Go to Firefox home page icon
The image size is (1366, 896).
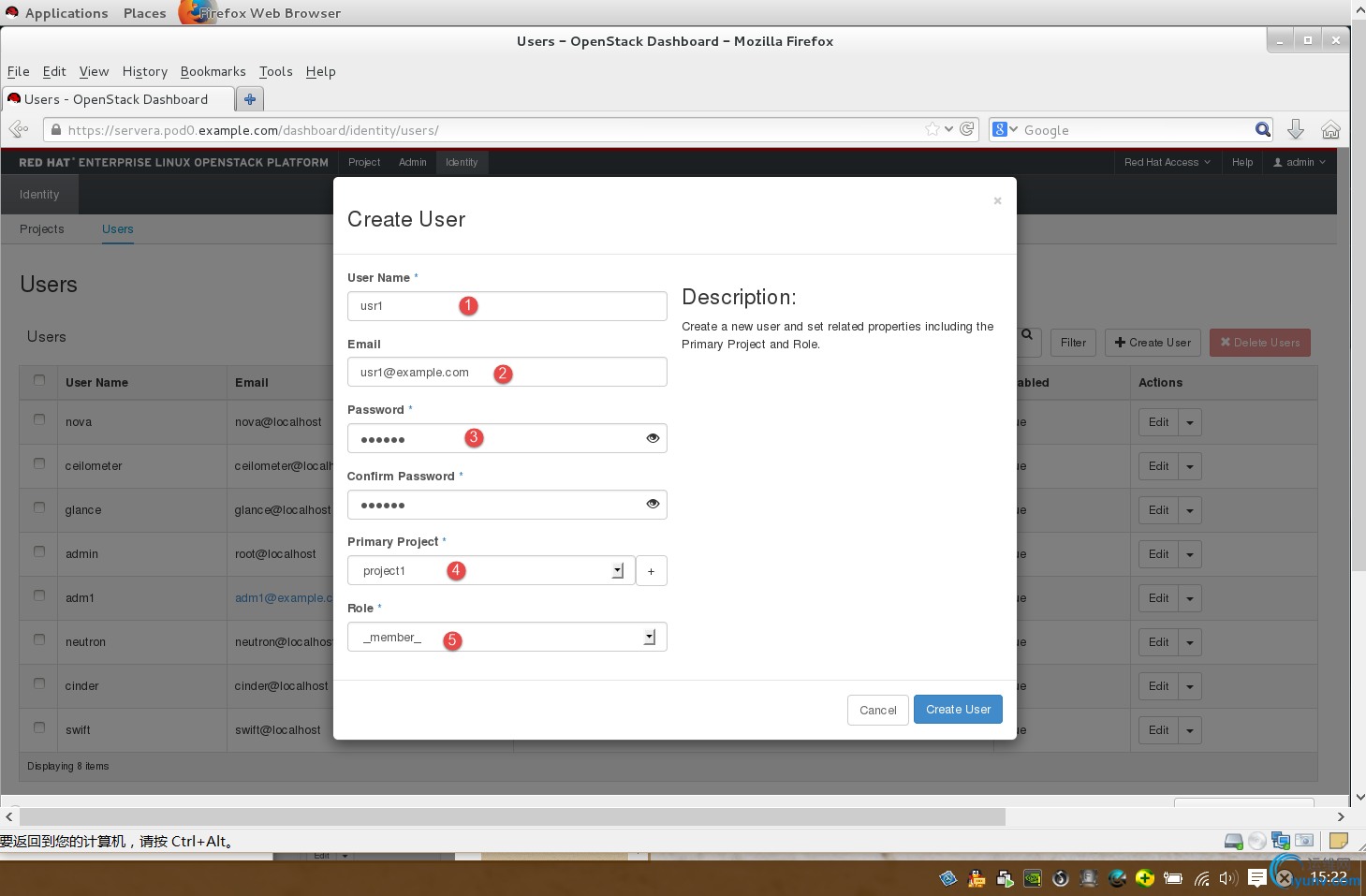[1330, 130]
